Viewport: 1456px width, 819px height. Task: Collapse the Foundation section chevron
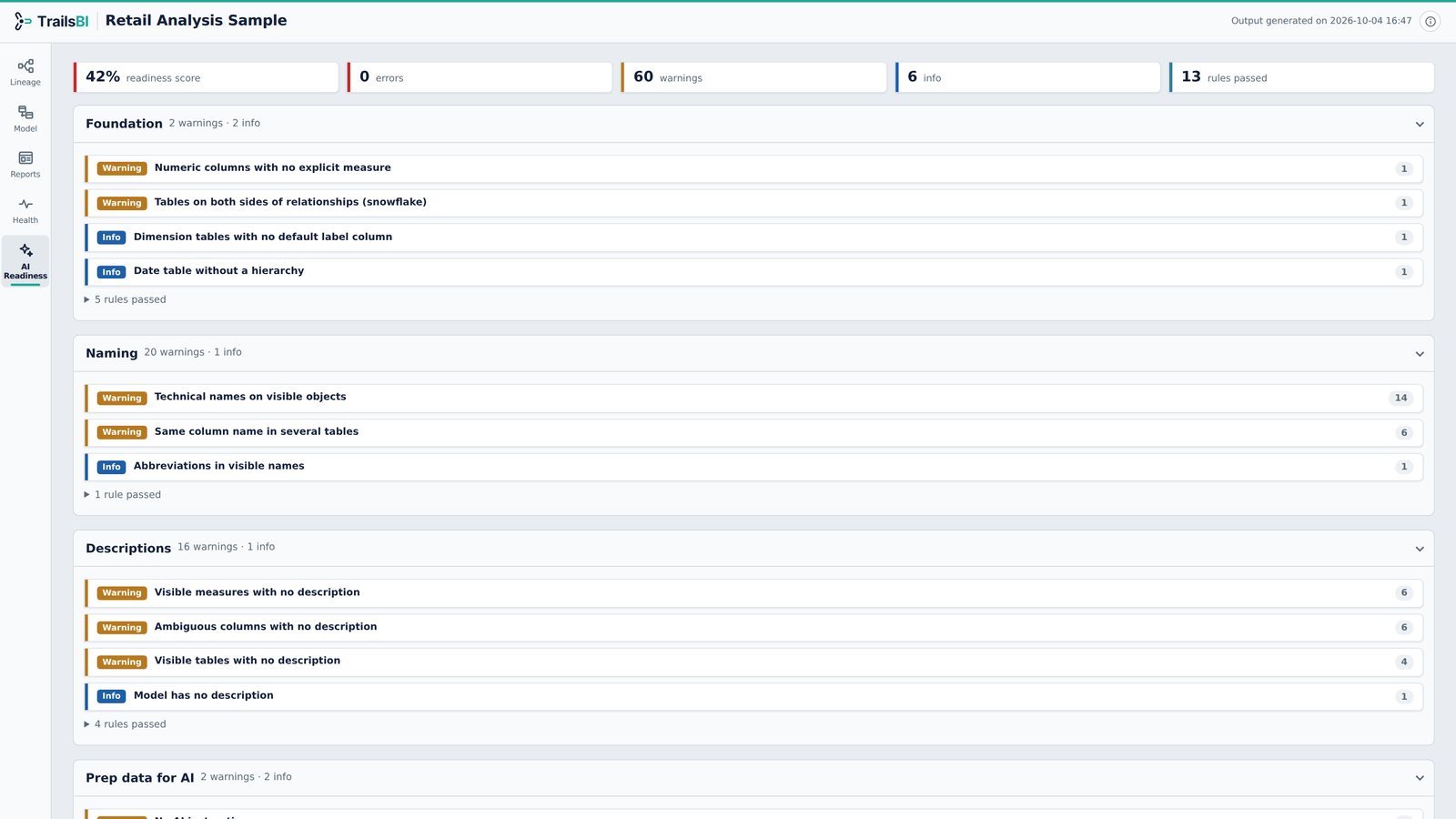click(x=1420, y=125)
